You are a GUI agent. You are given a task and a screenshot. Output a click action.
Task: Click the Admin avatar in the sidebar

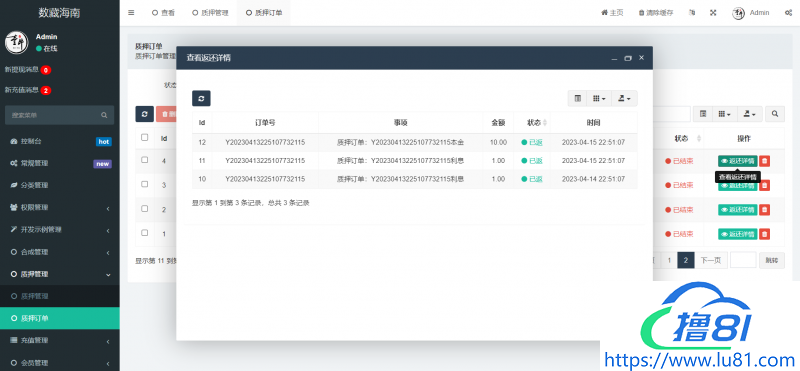[x=16, y=42]
